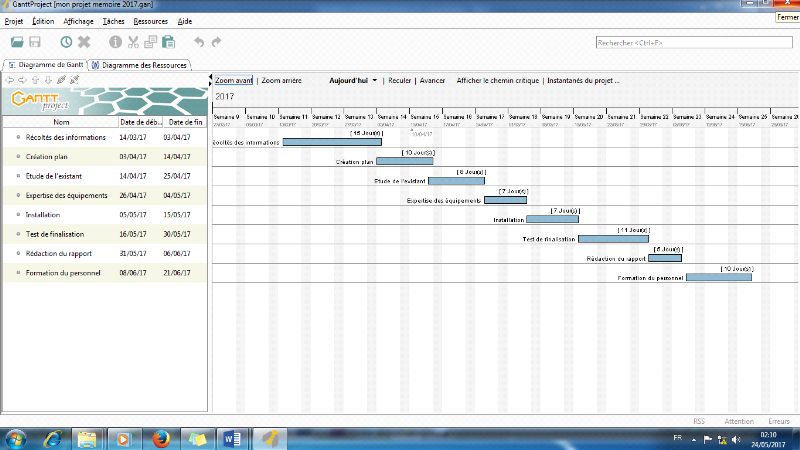Open the Windows Start button
Viewport: 800px width, 450px height.
click(x=16, y=439)
